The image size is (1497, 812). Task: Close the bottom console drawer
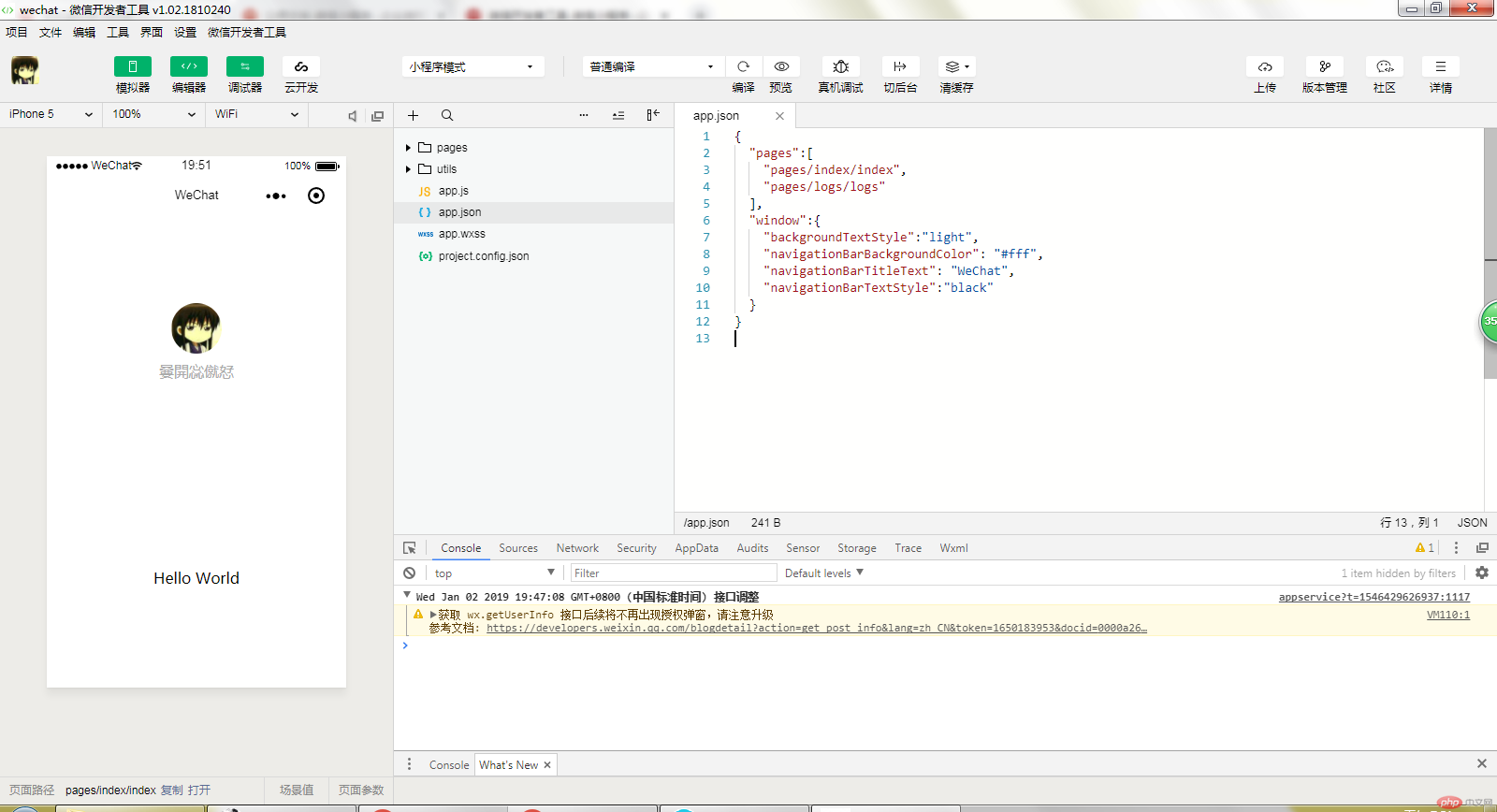[x=1482, y=763]
